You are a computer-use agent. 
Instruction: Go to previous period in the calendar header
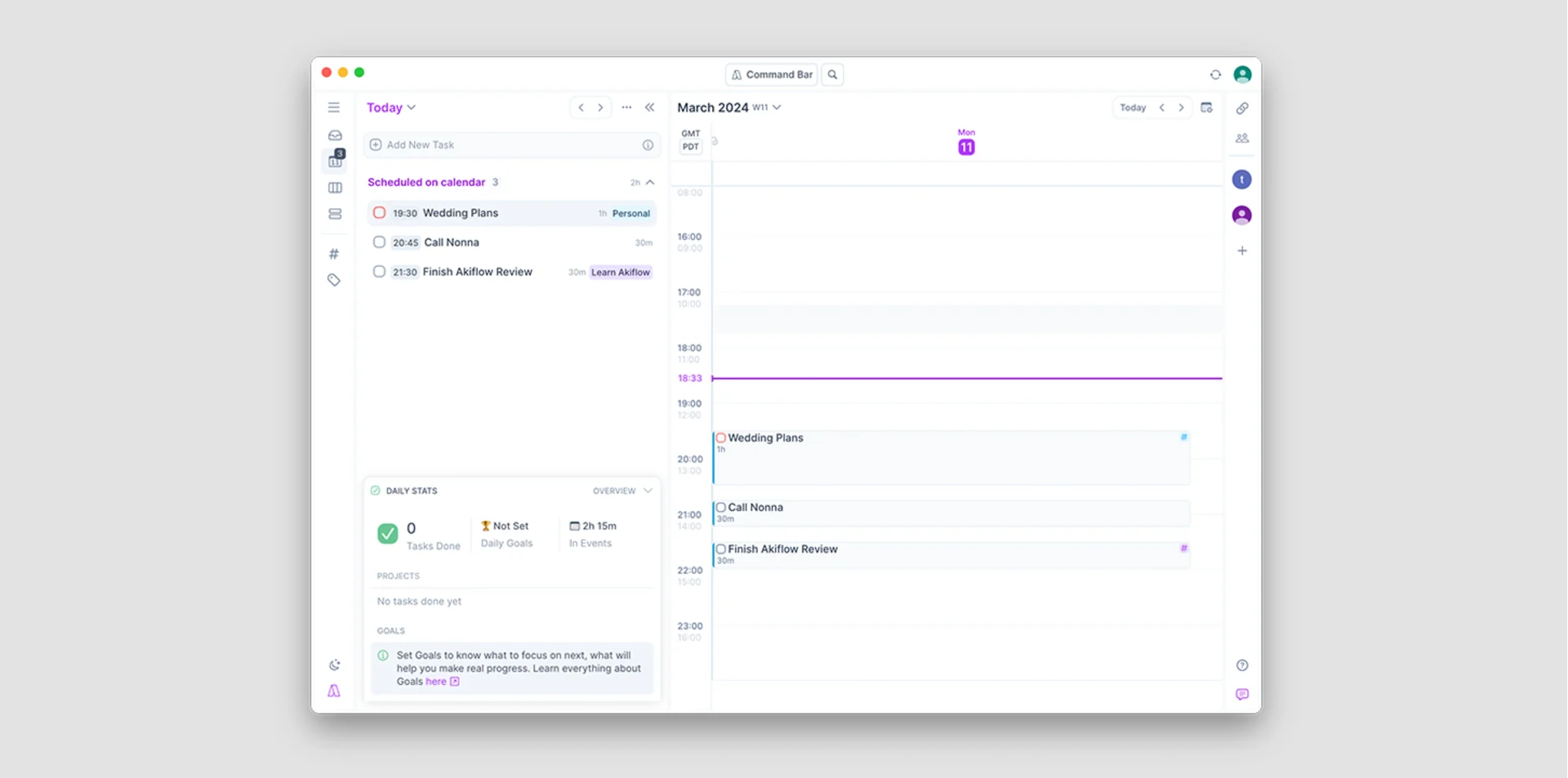pos(1161,107)
